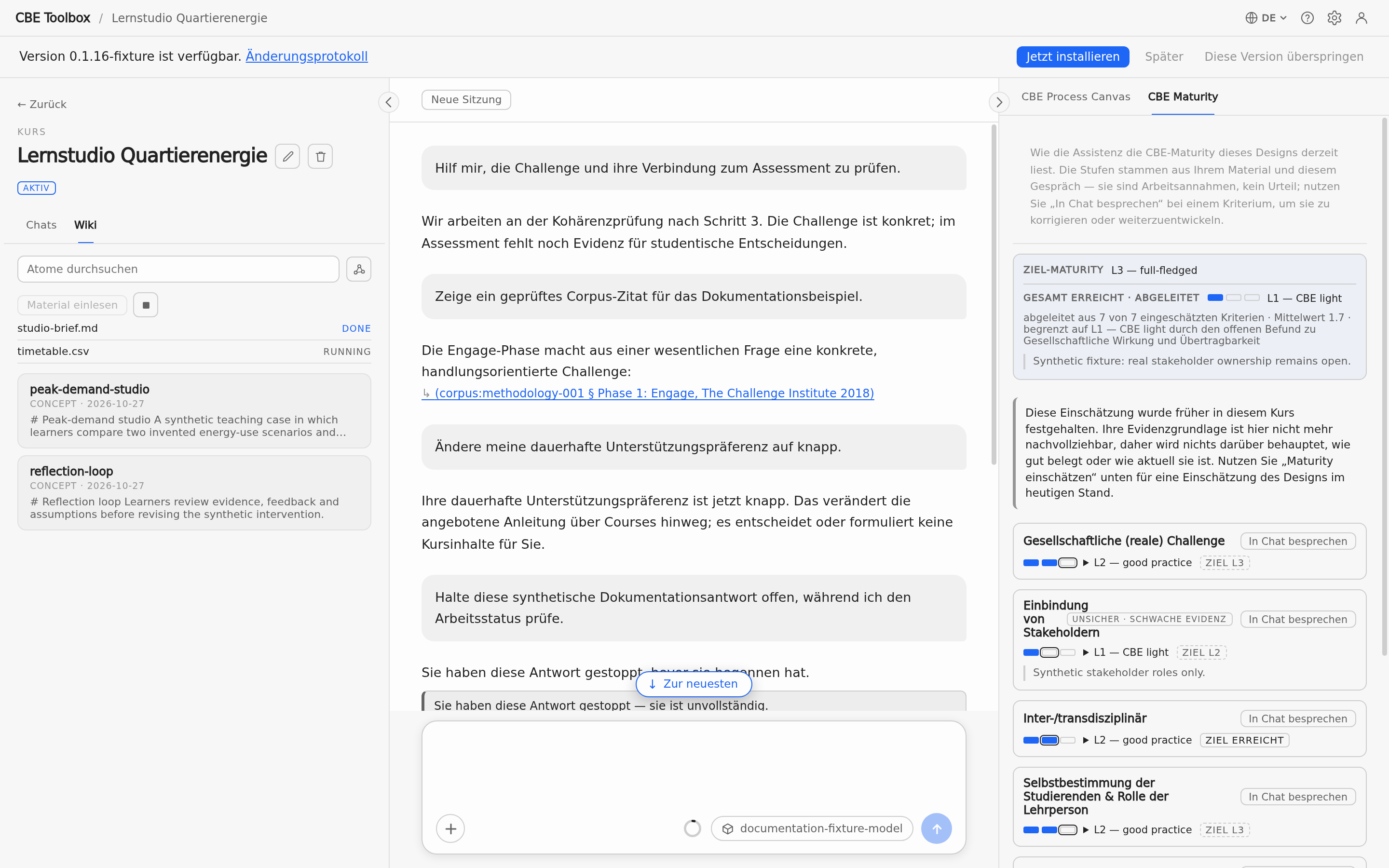Expand Einbindung von Stakeholdern L1 triangle

click(1086, 653)
